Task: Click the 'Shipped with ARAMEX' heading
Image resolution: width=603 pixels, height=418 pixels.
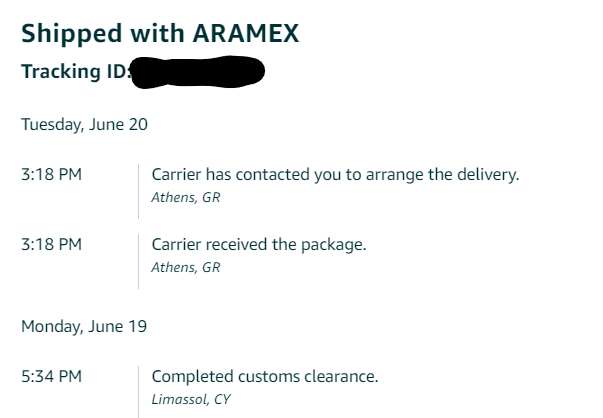Action: [160, 33]
